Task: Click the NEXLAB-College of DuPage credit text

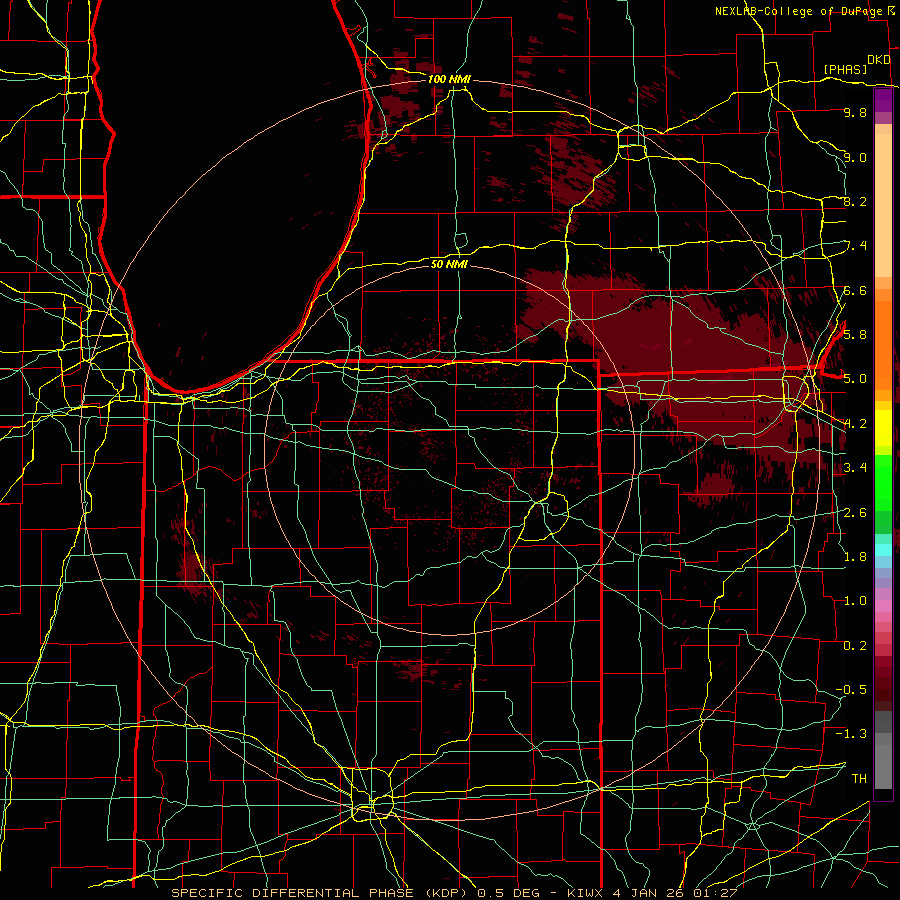Action: [x=800, y=11]
